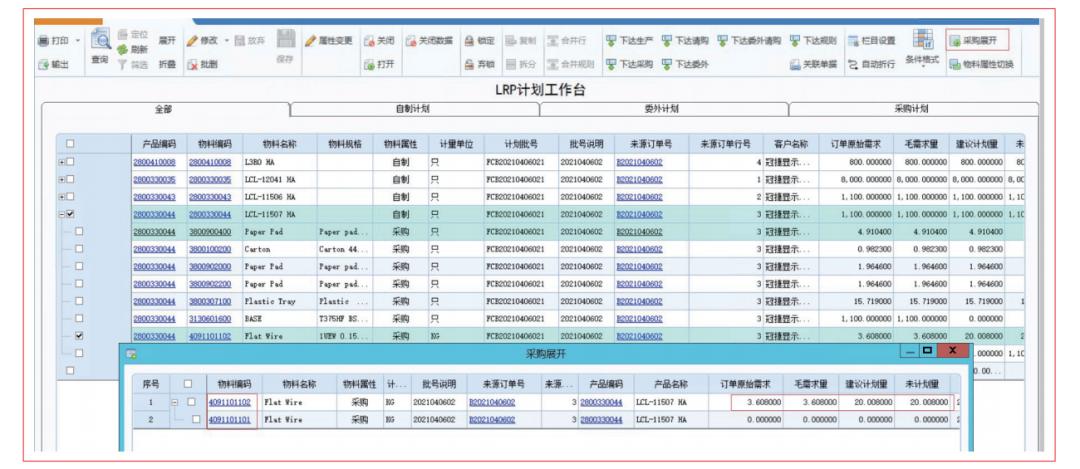The width and height of the screenshot is (1080, 469).
Task: Check the Carton row checkbox
Action: coord(79,249)
